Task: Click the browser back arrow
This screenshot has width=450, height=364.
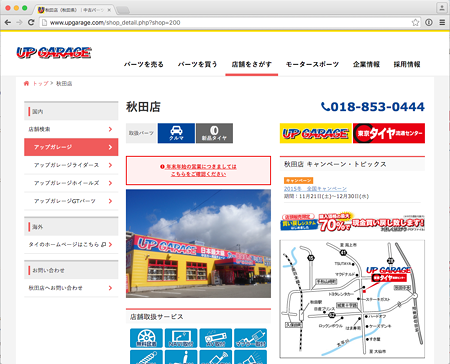Action: pos(8,22)
